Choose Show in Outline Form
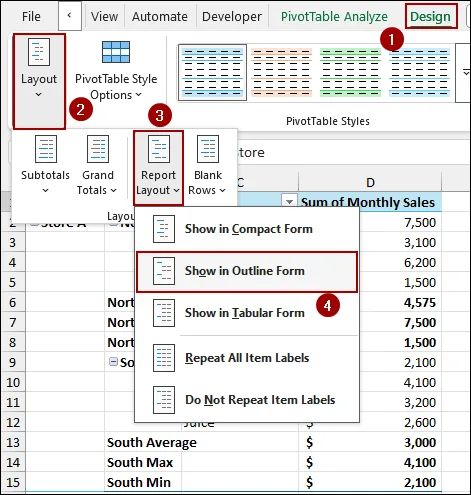This screenshot has height=495, width=471. point(247,271)
